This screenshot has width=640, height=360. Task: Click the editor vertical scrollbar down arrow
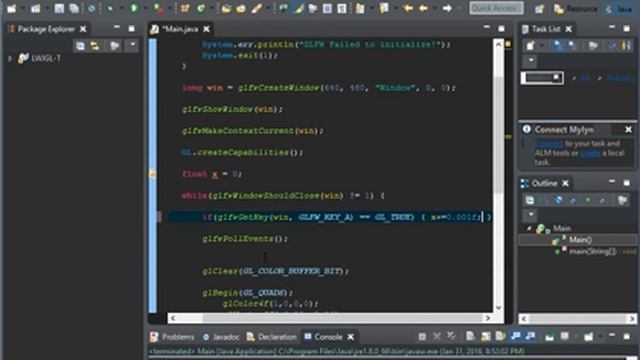(x=498, y=308)
